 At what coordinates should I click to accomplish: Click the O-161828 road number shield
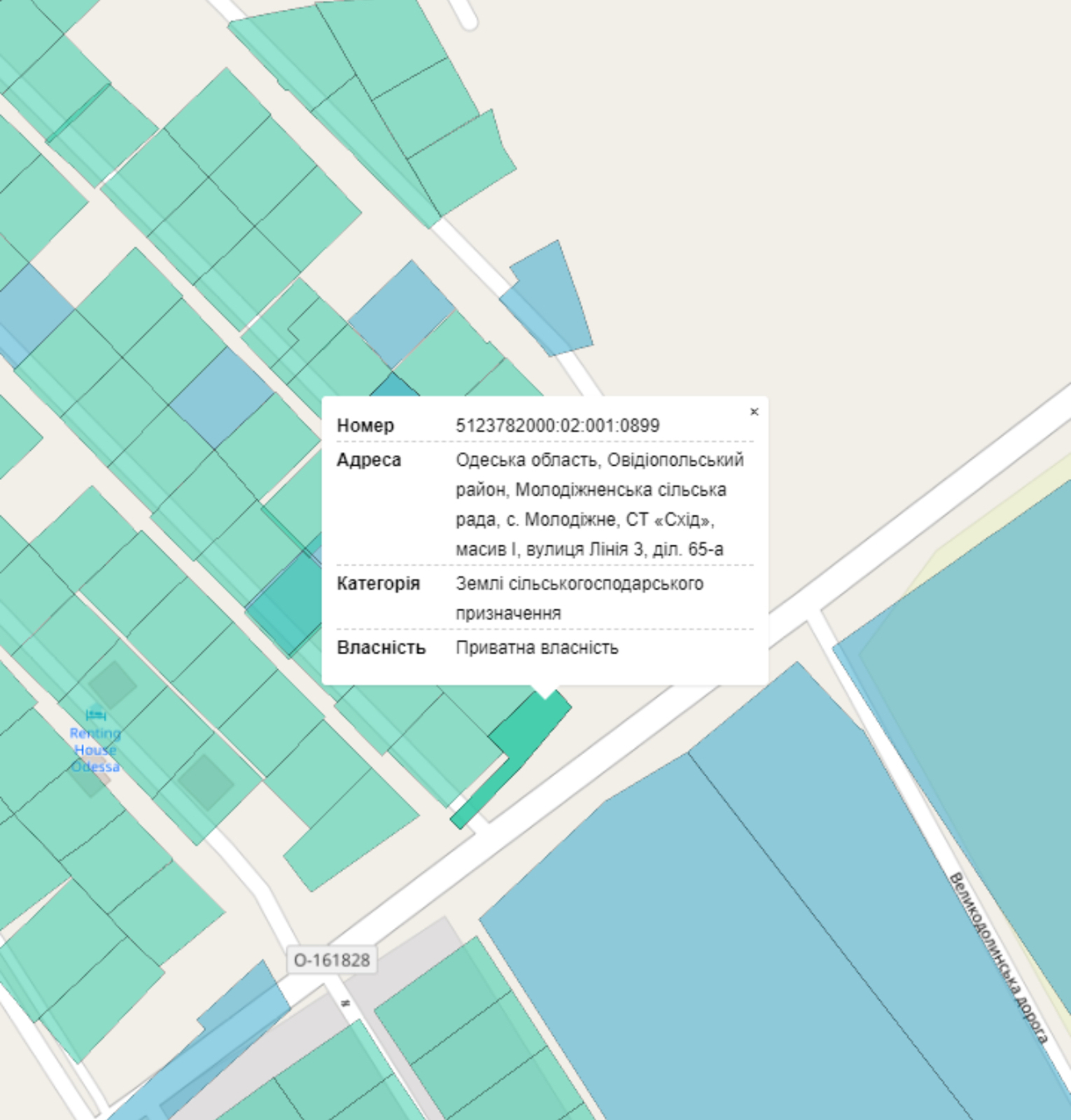tap(332, 960)
